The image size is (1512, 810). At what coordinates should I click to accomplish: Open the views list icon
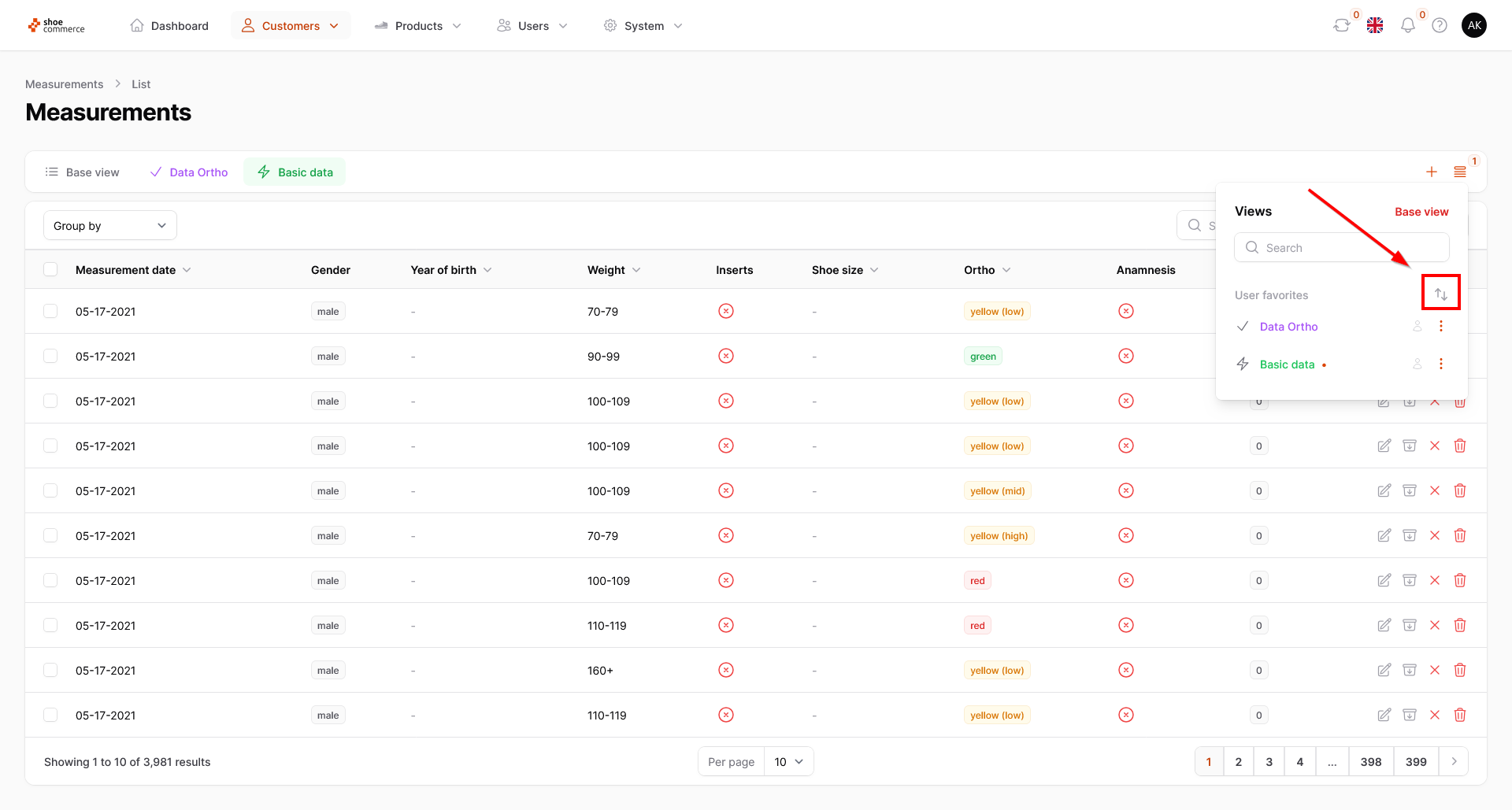click(1459, 172)
